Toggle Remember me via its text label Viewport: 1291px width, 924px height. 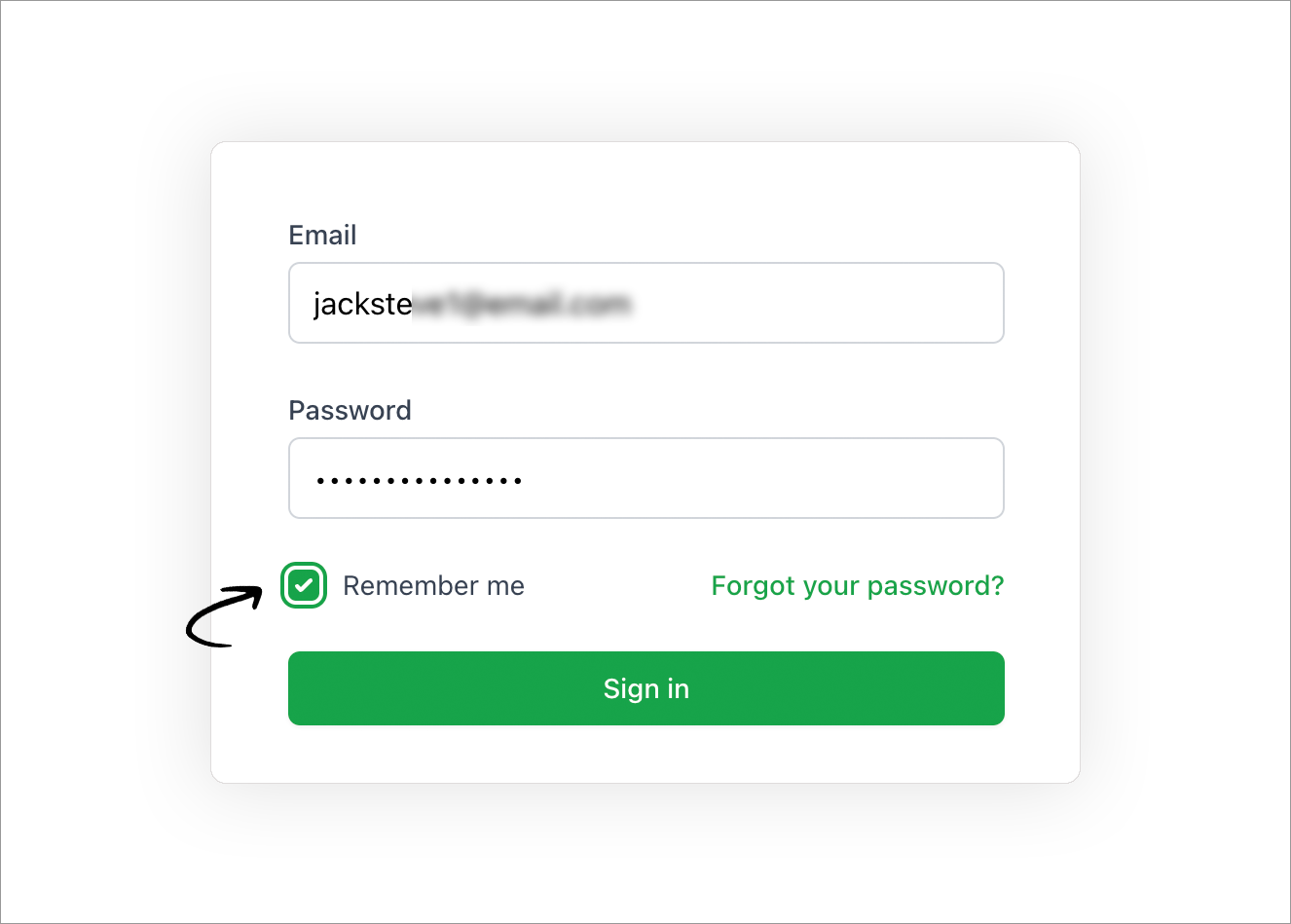click(433, 586)
